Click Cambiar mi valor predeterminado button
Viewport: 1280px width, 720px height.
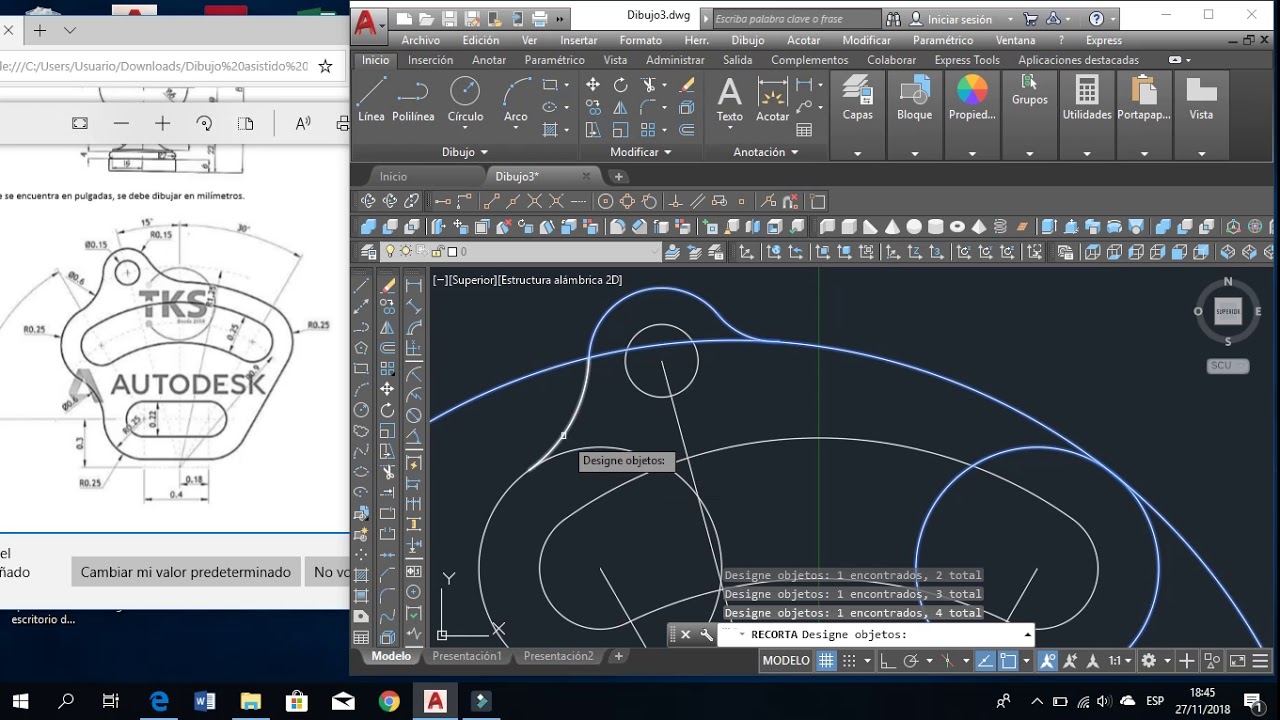186,572
